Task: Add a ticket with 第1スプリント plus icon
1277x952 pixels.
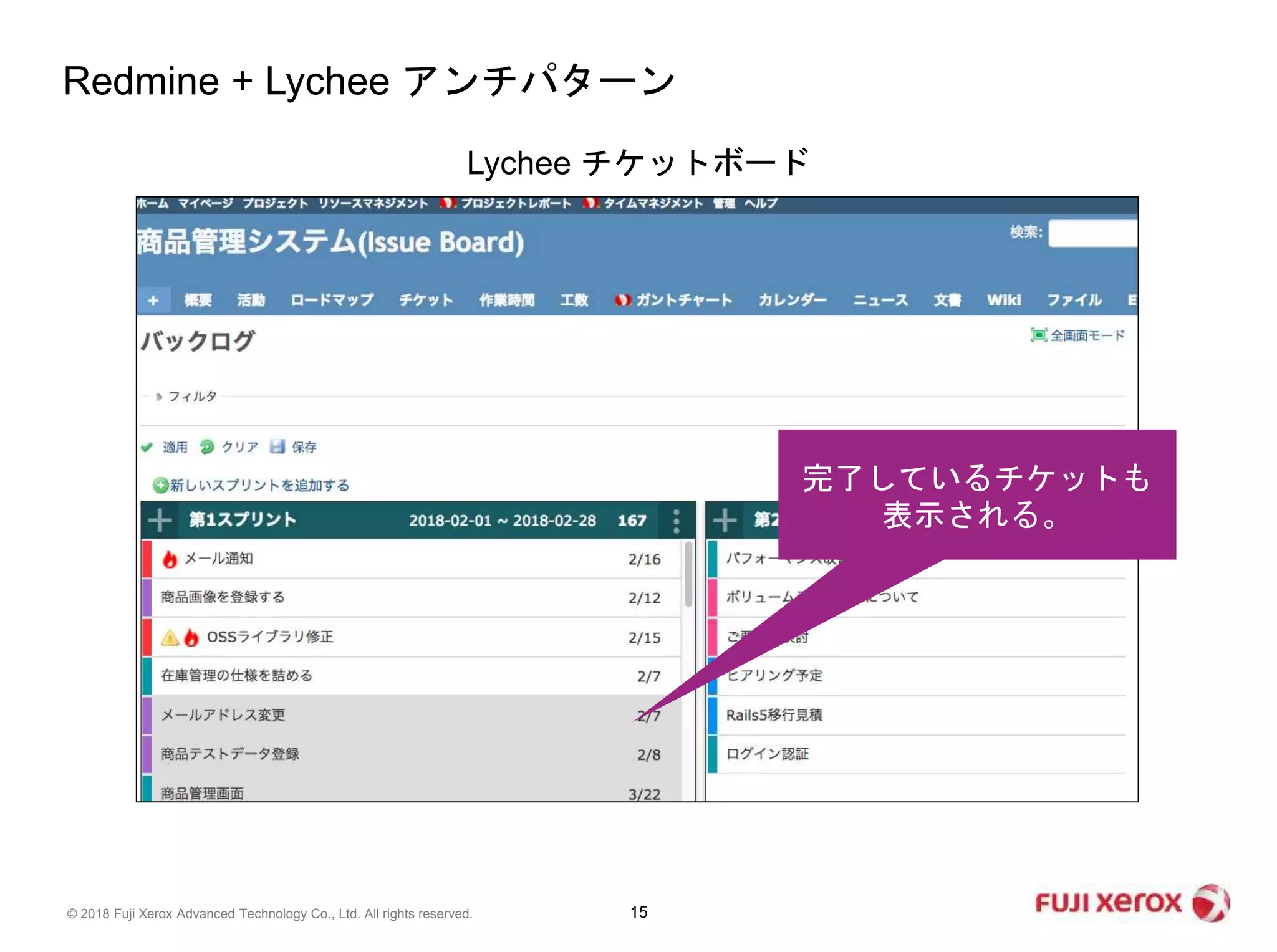Action: click(160, 520)
